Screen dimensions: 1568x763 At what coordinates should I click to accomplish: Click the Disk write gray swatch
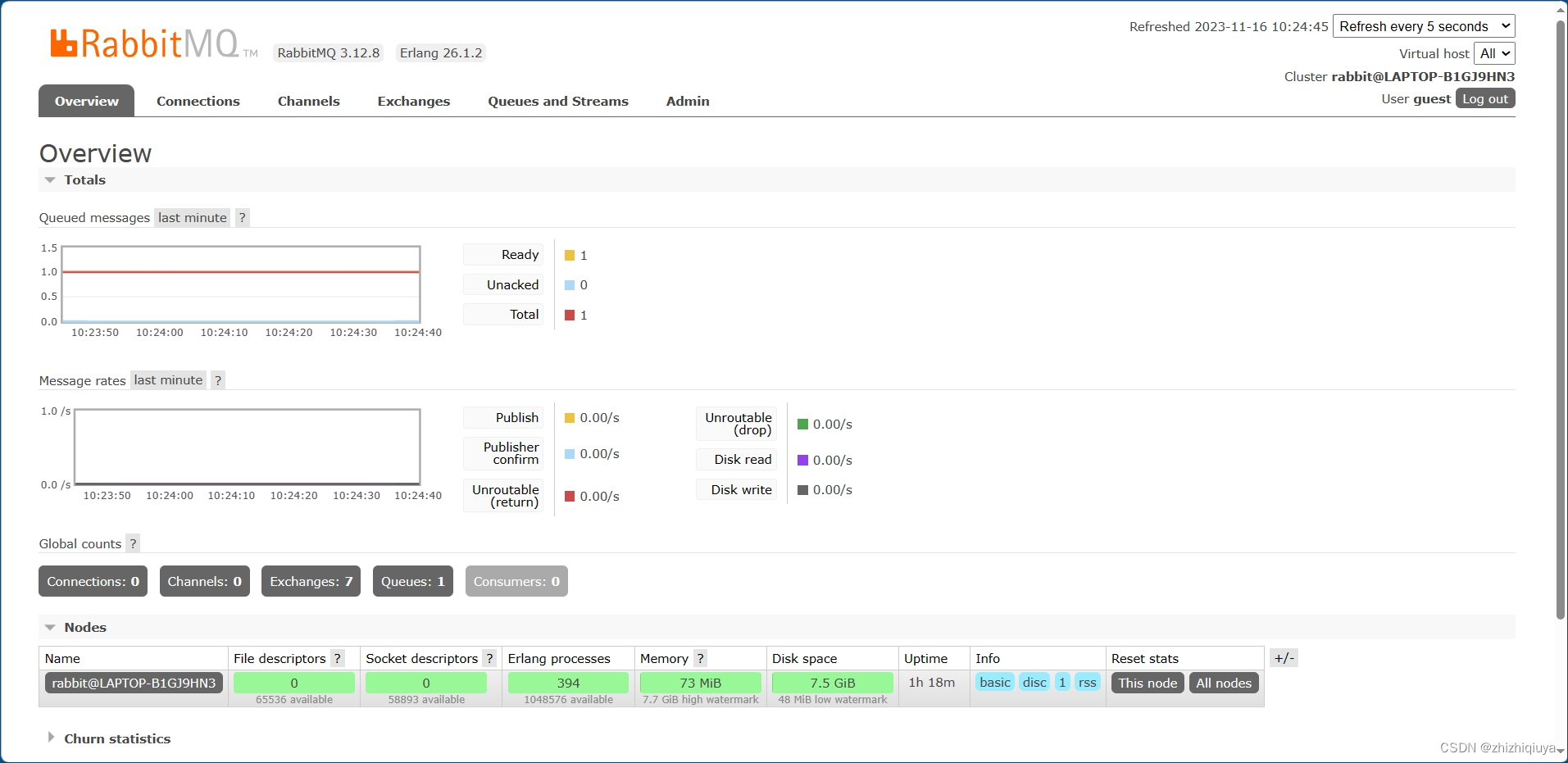tap(803, 490)
